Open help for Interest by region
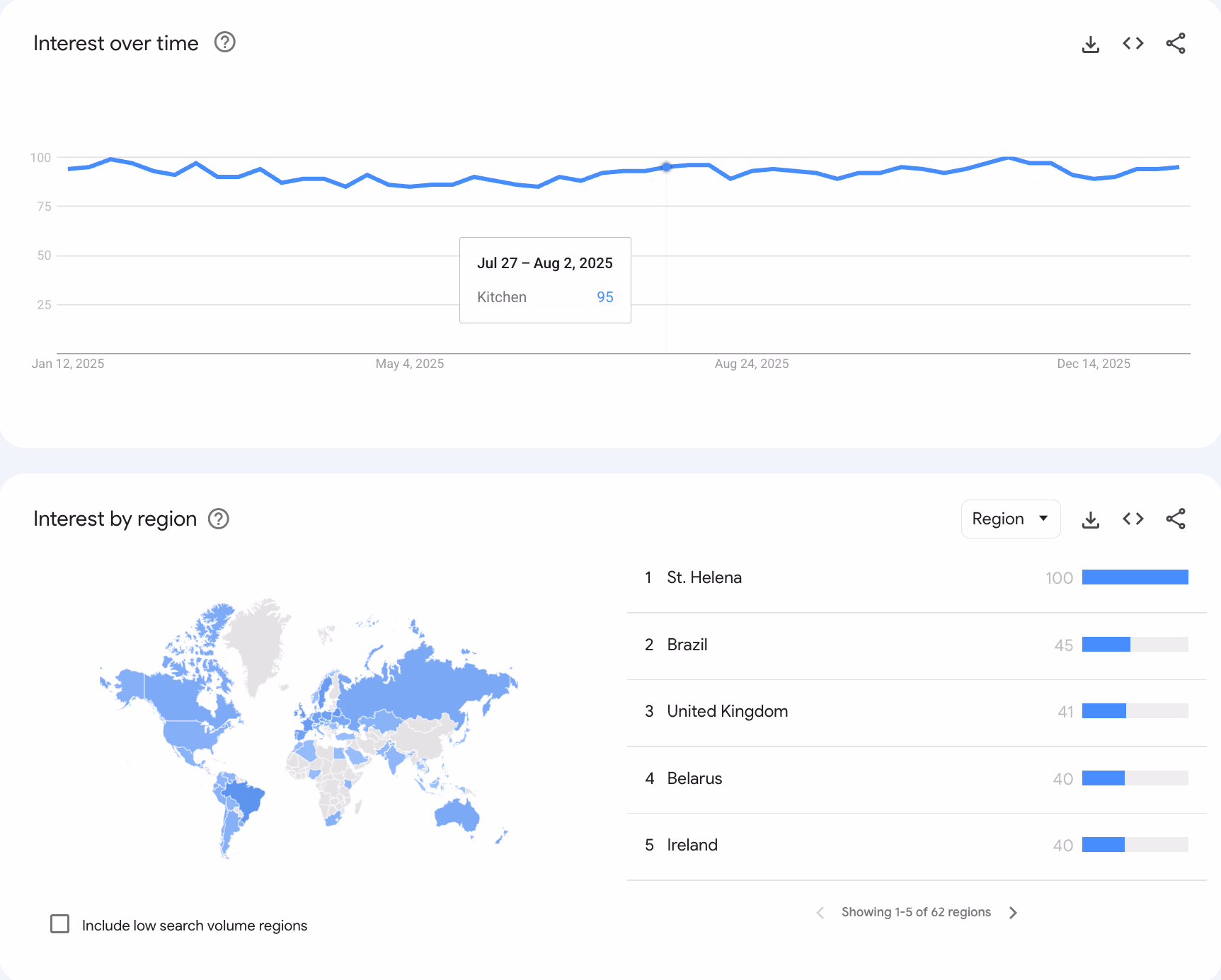Image resolution: width=1221 pixels, height=980 pixels. (x=218, y=519)
